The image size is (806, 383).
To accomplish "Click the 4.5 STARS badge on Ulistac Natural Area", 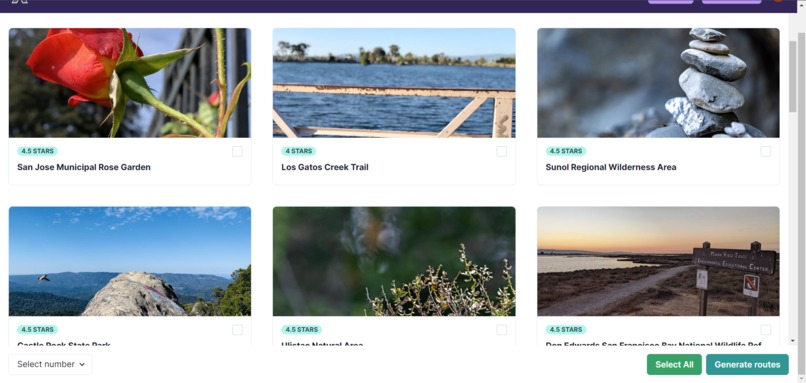I will pos(301,330).
